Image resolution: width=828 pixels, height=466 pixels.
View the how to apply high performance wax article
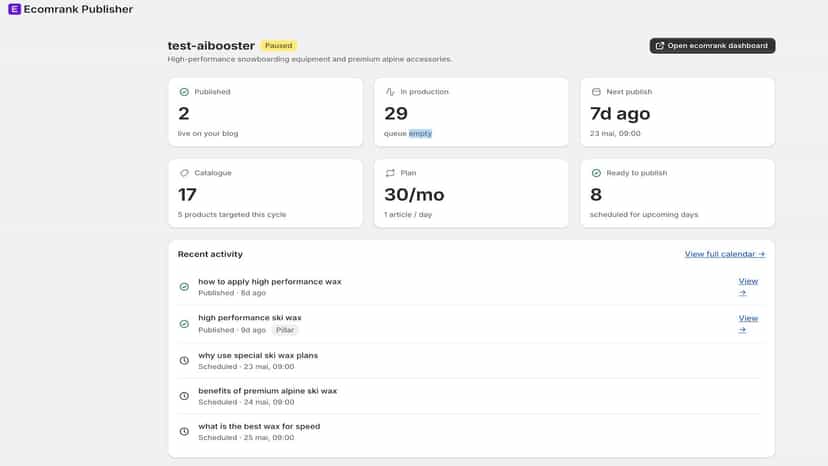748,286
